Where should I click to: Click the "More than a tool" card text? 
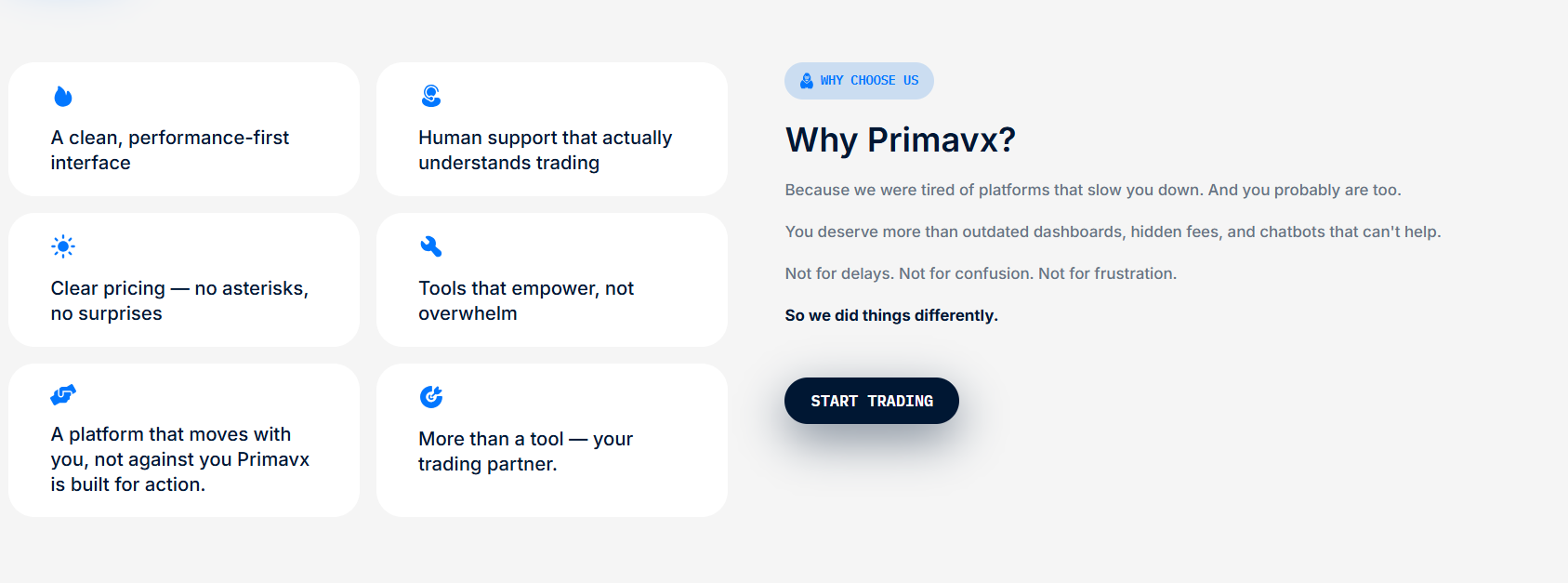[525, 451]
